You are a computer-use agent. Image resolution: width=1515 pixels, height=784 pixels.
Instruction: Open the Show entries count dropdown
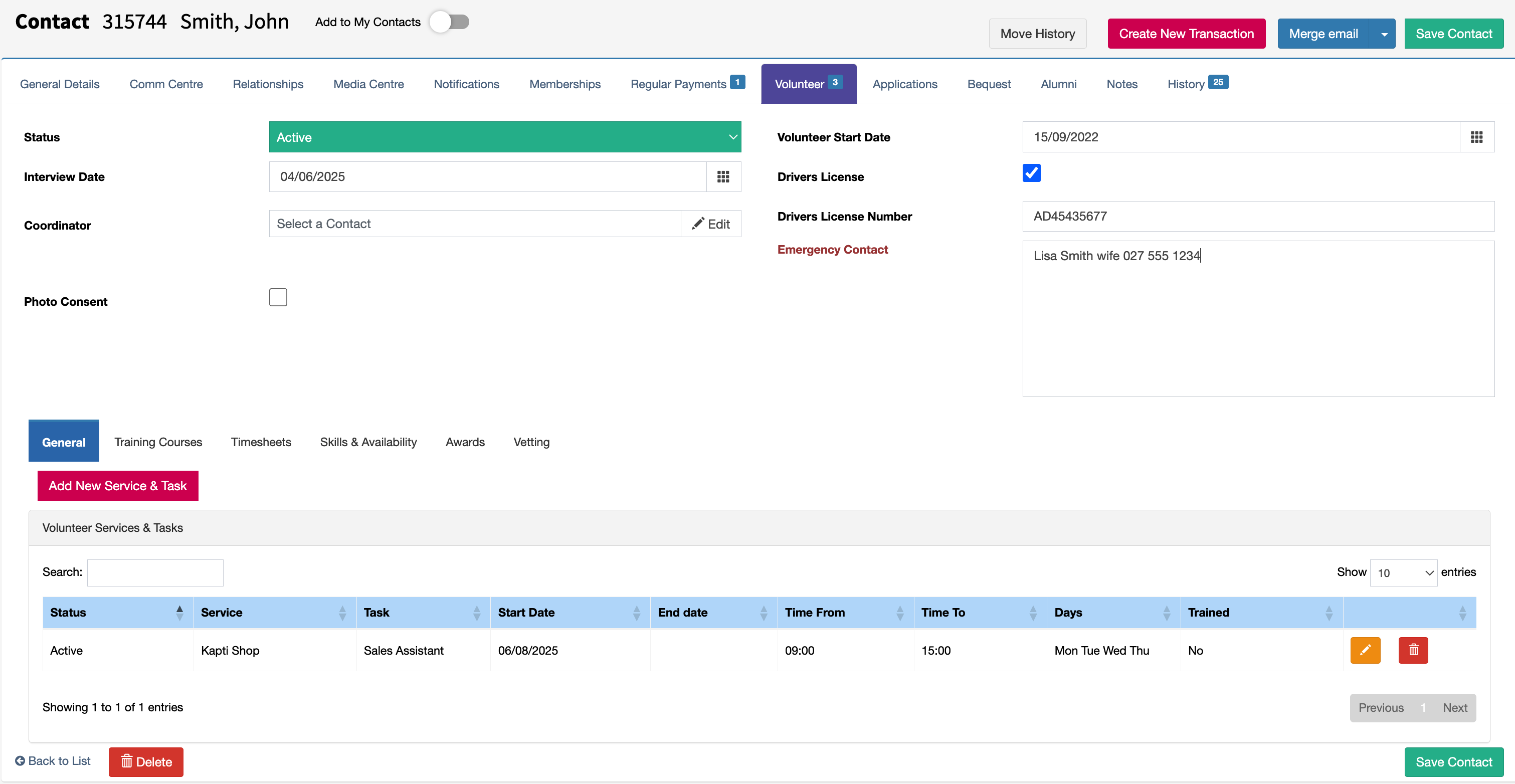click(1403, 572)
